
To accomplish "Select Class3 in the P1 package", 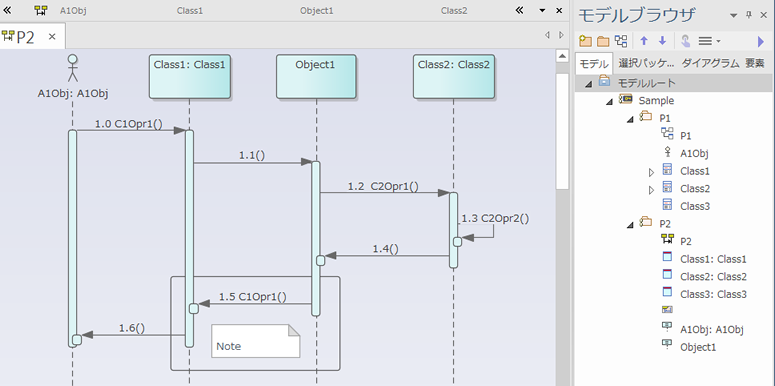I will (695, 206).
